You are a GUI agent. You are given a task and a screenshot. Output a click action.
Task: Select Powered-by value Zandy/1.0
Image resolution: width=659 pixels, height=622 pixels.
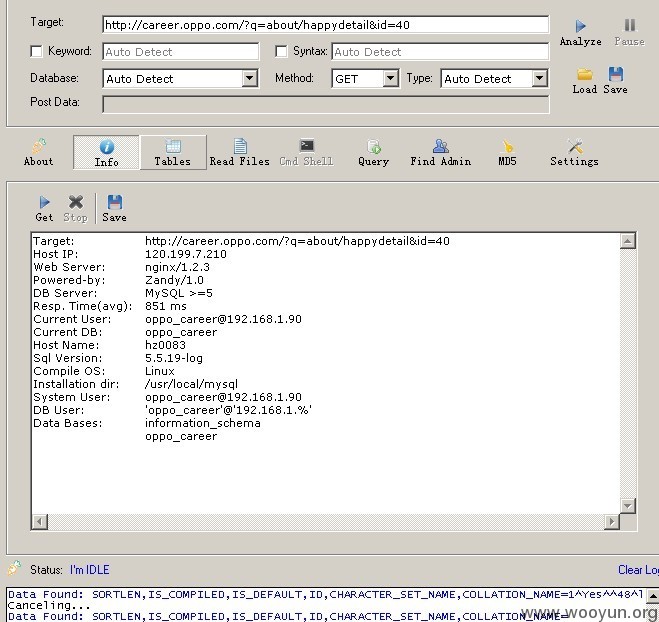coord(174,280)
